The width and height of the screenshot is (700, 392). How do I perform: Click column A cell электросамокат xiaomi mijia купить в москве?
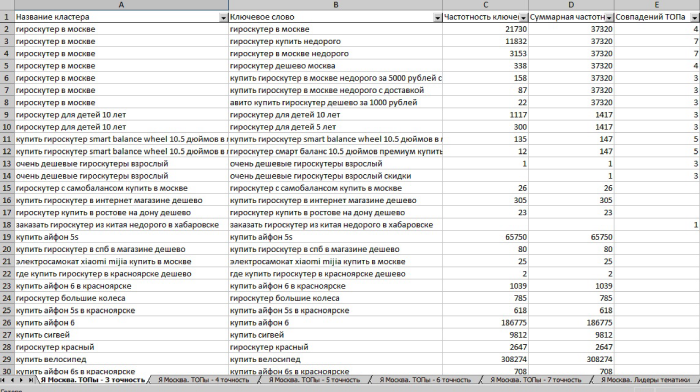[x=121, y=261]
